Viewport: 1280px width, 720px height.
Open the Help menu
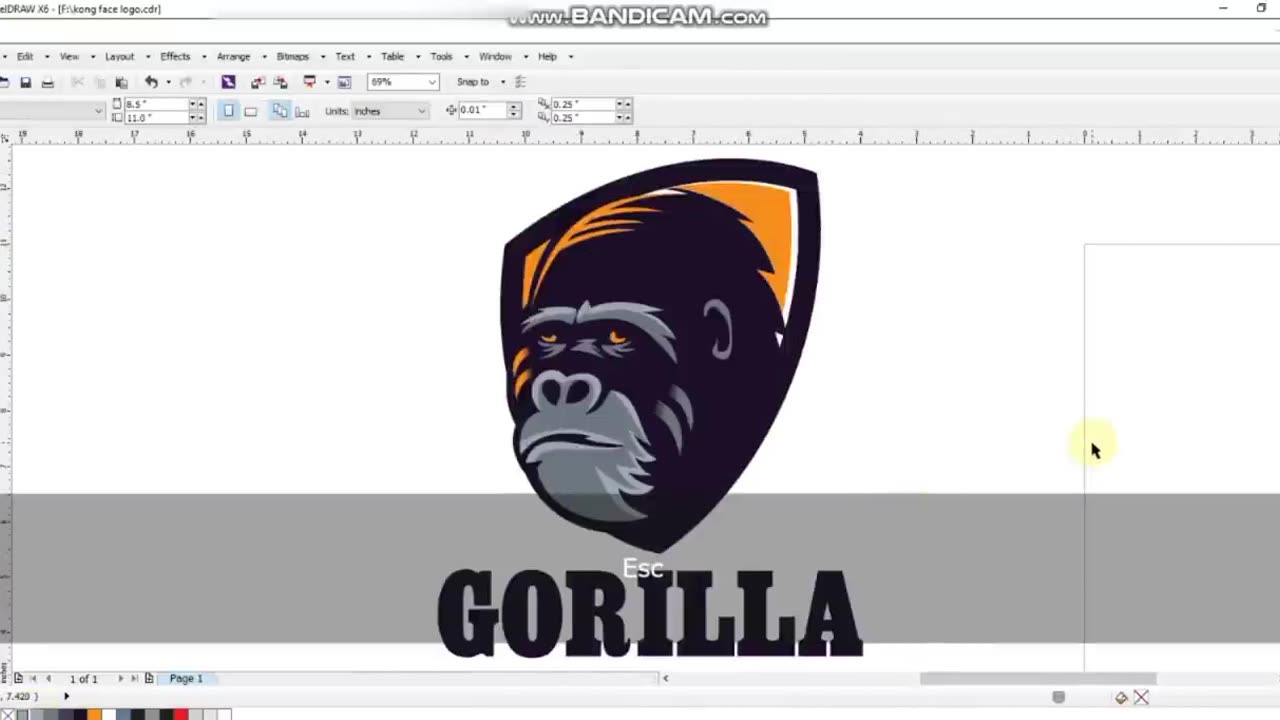pos(547,57)
